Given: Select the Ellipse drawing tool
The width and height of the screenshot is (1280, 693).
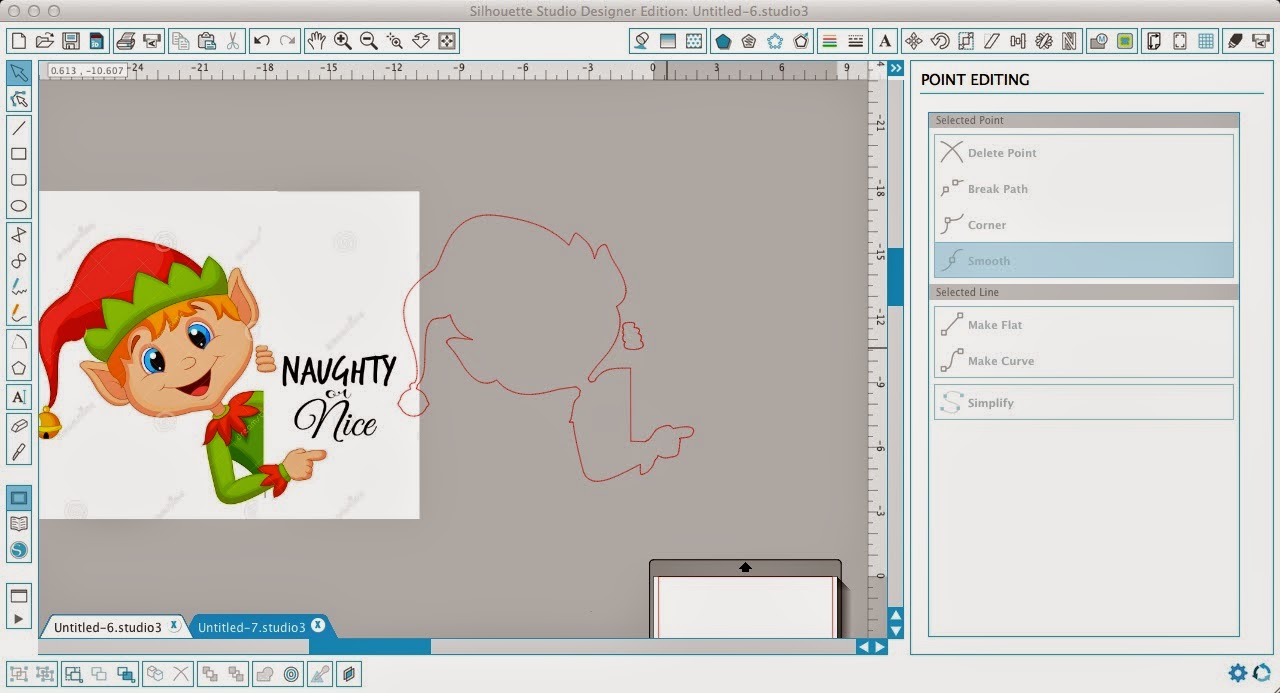Looking at the screenshot, I should tap(18, 206).
